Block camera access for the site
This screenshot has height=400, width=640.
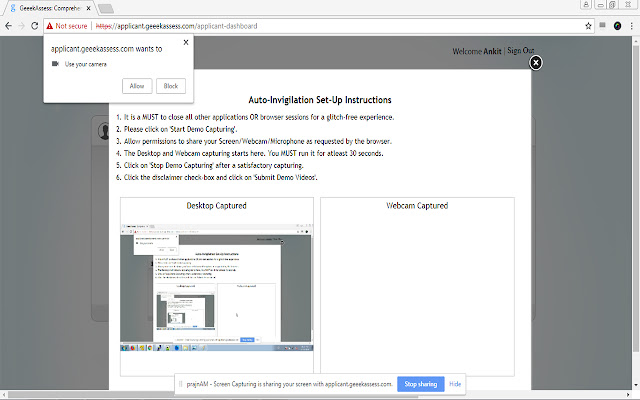(170, 86)
